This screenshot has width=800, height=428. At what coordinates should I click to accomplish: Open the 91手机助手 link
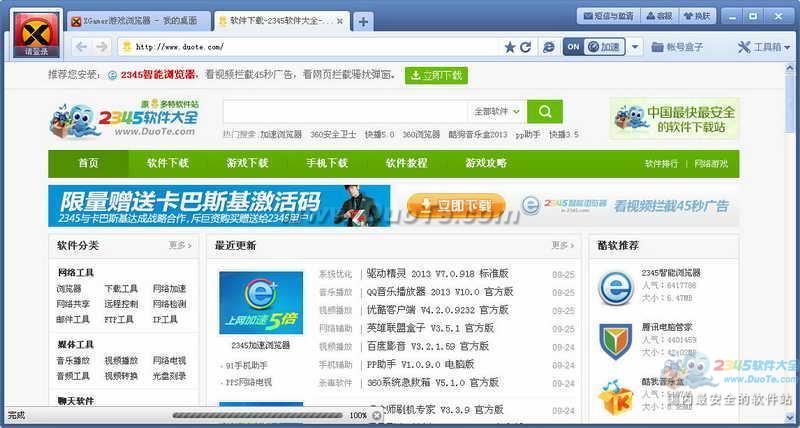pyautogui.click(x=246, y=366)
